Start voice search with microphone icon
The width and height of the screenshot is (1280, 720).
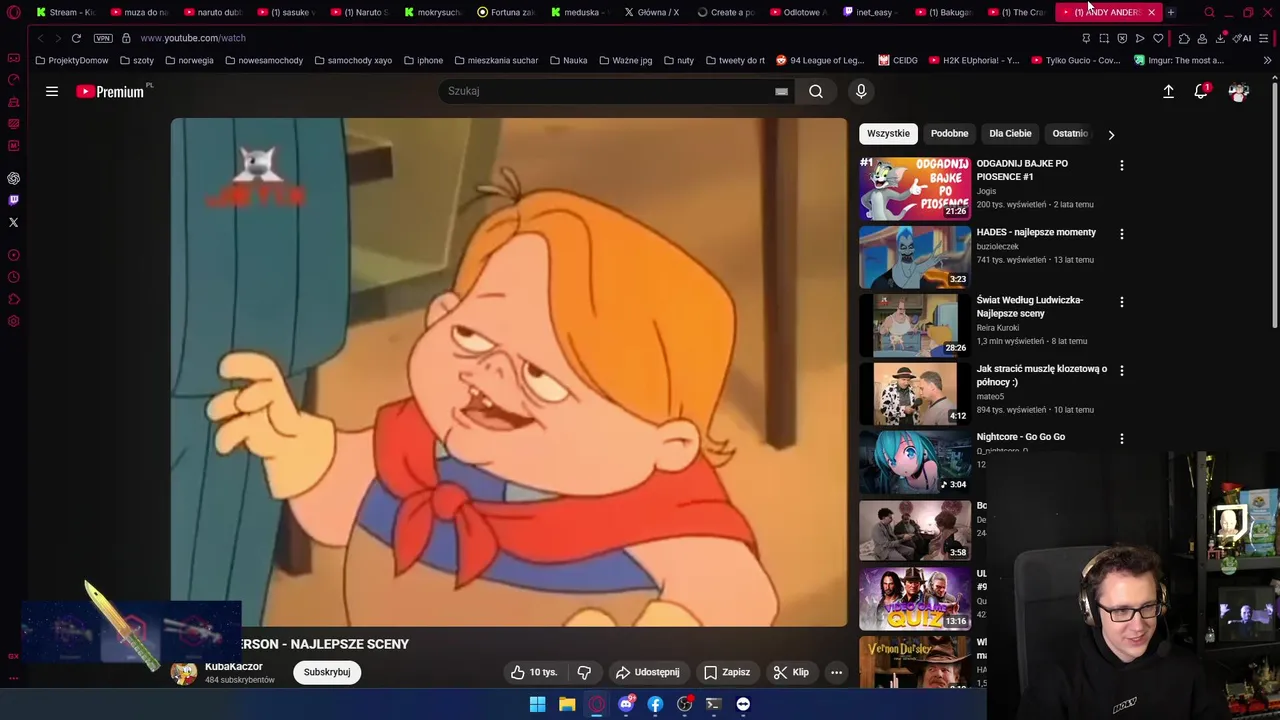[x=861, y=91]
